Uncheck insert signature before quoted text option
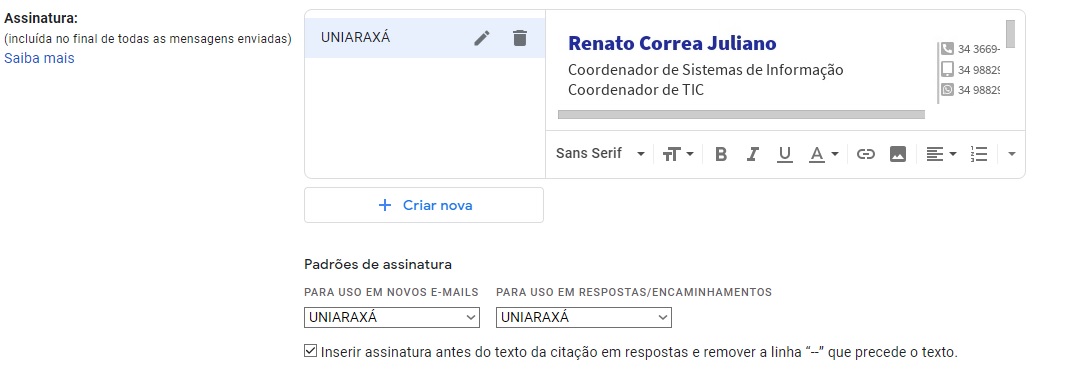The image size is (1067, 380). point(310,352)
